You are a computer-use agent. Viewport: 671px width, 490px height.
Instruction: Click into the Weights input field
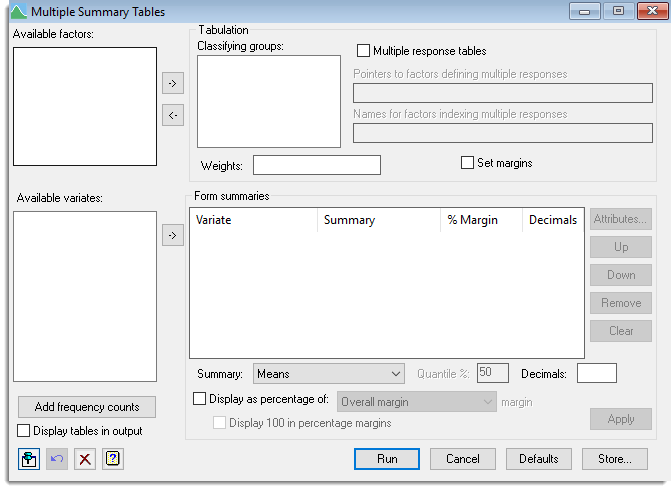click(317, 165)
